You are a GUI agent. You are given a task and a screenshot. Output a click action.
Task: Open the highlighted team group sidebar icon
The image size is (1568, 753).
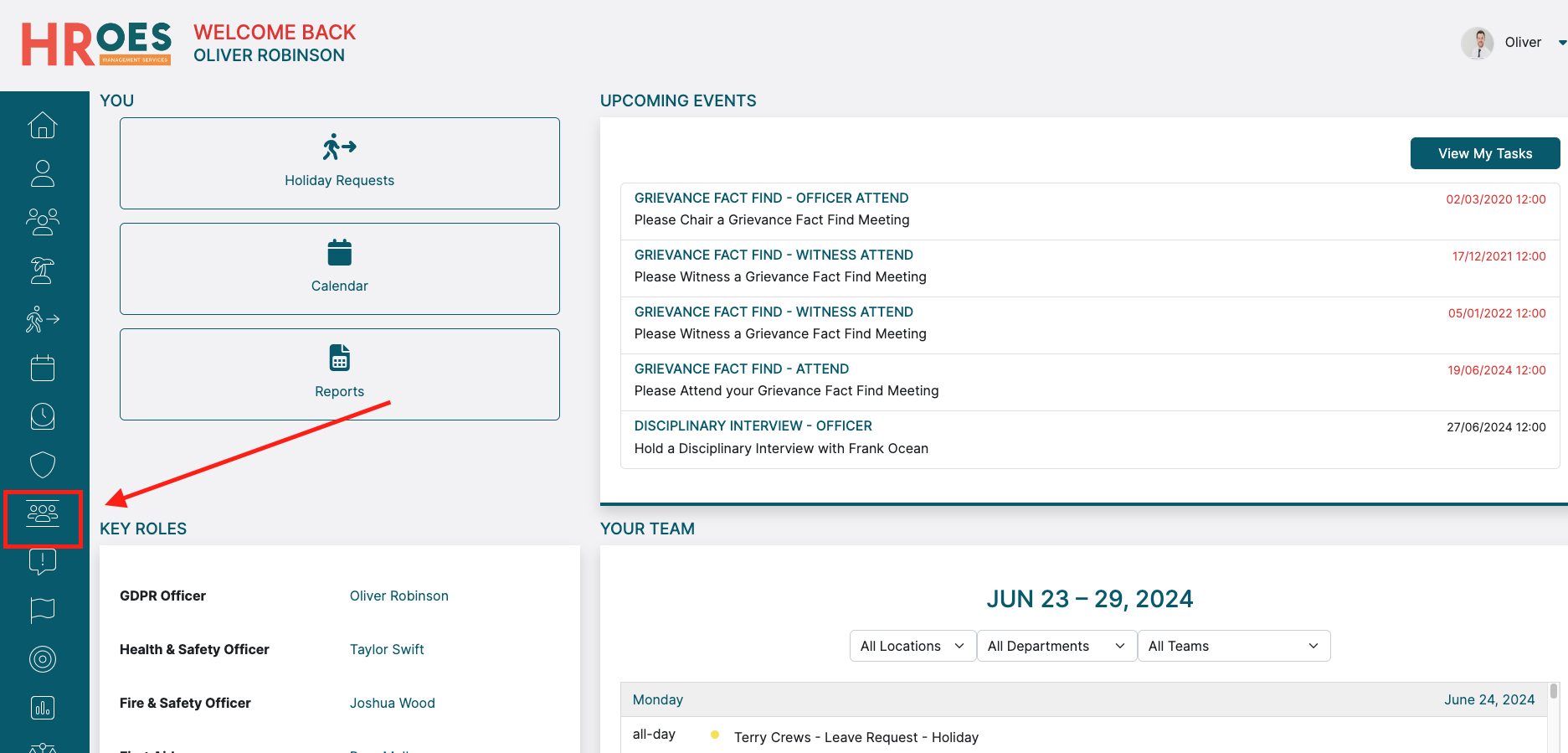[x=43, y=513]
